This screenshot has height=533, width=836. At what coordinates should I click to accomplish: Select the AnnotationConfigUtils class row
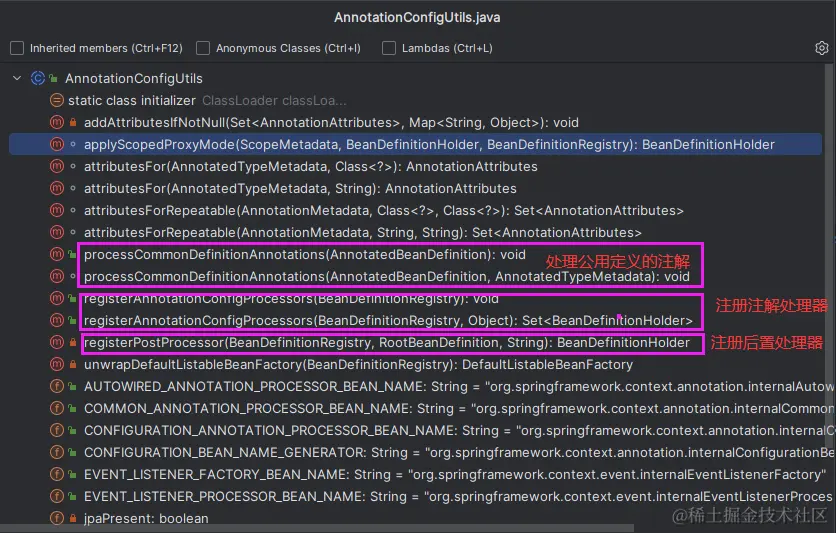pos(415,78)
